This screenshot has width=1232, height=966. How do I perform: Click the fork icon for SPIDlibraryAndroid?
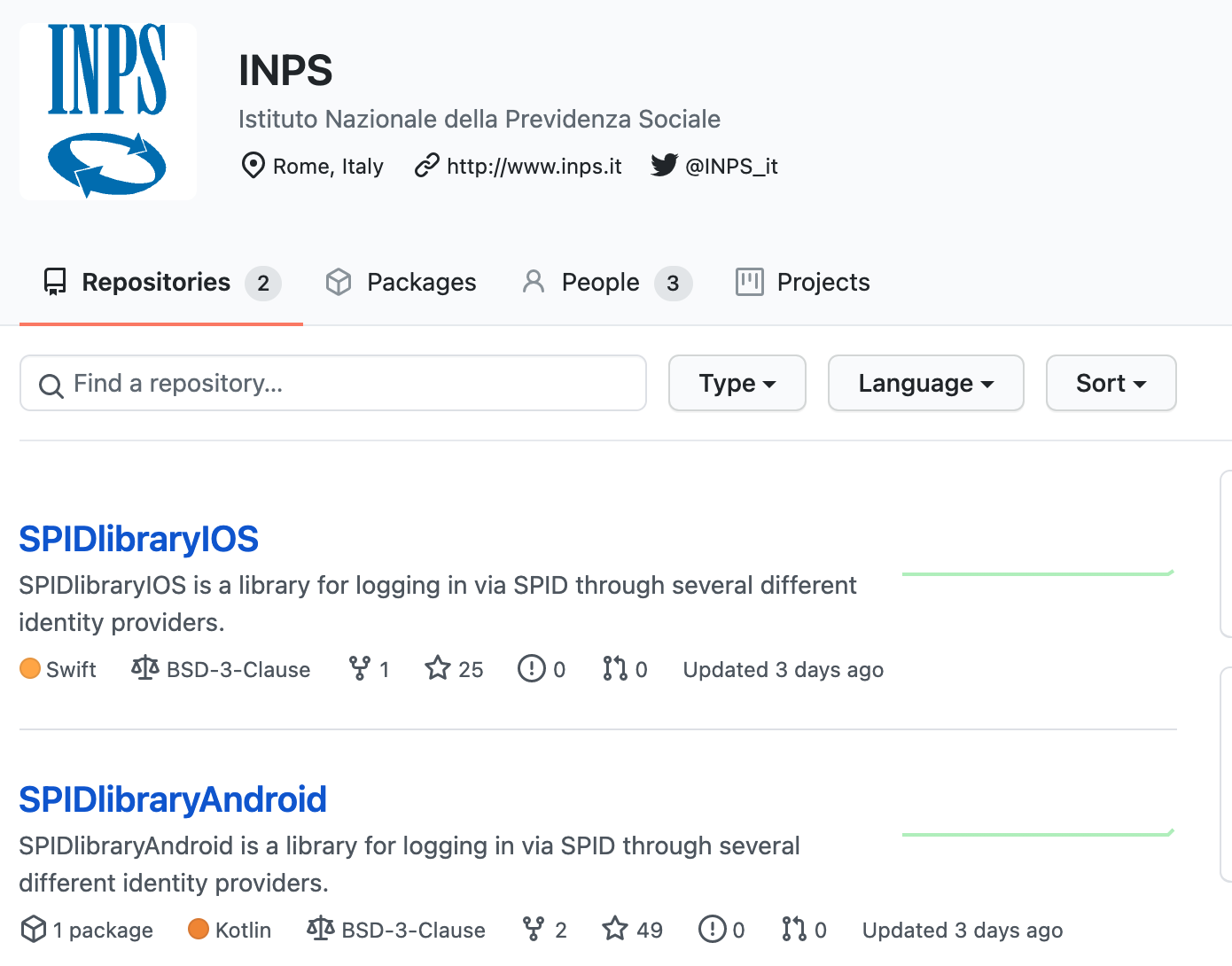[534, 929]
